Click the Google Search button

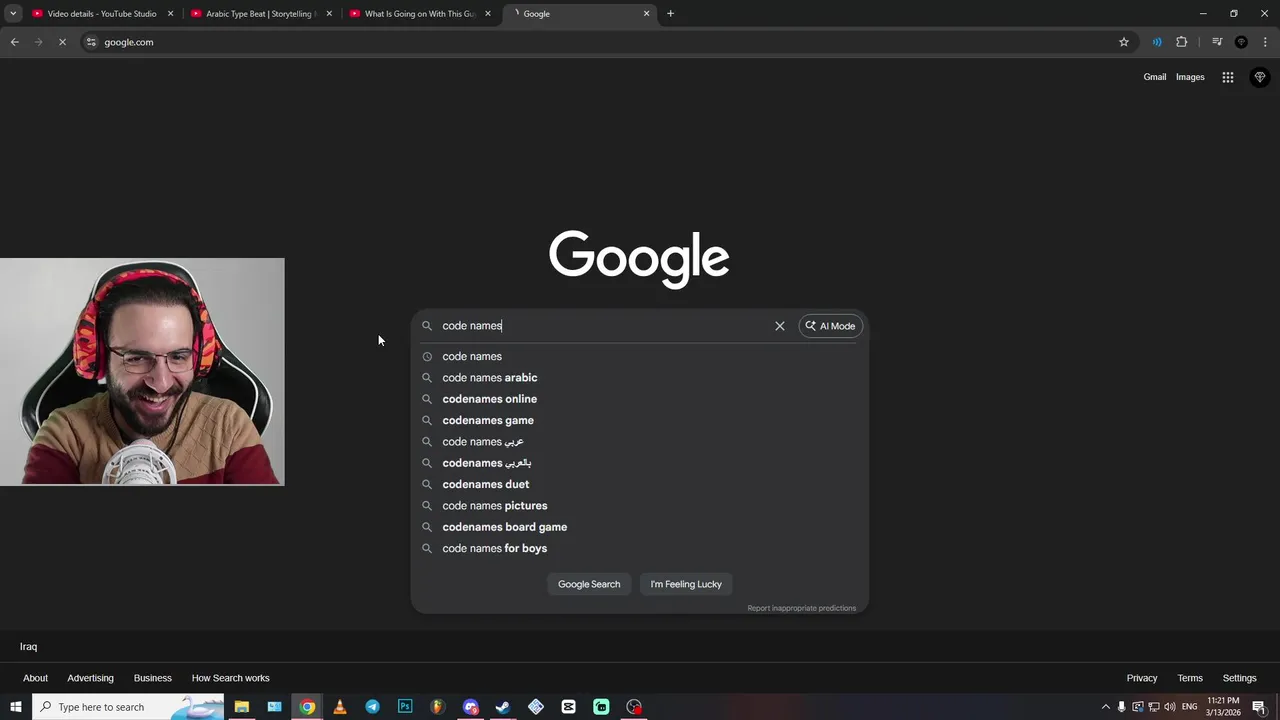coord(589,584)
